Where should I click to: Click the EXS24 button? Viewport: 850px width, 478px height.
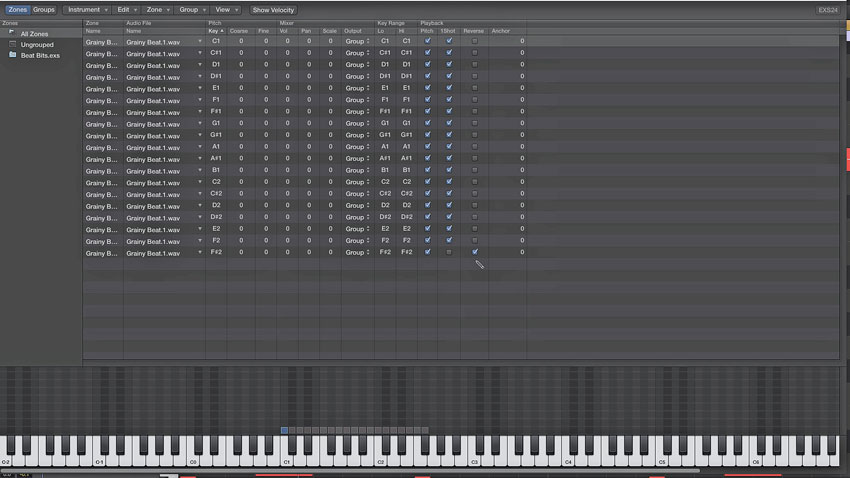(x=828, y=10)
